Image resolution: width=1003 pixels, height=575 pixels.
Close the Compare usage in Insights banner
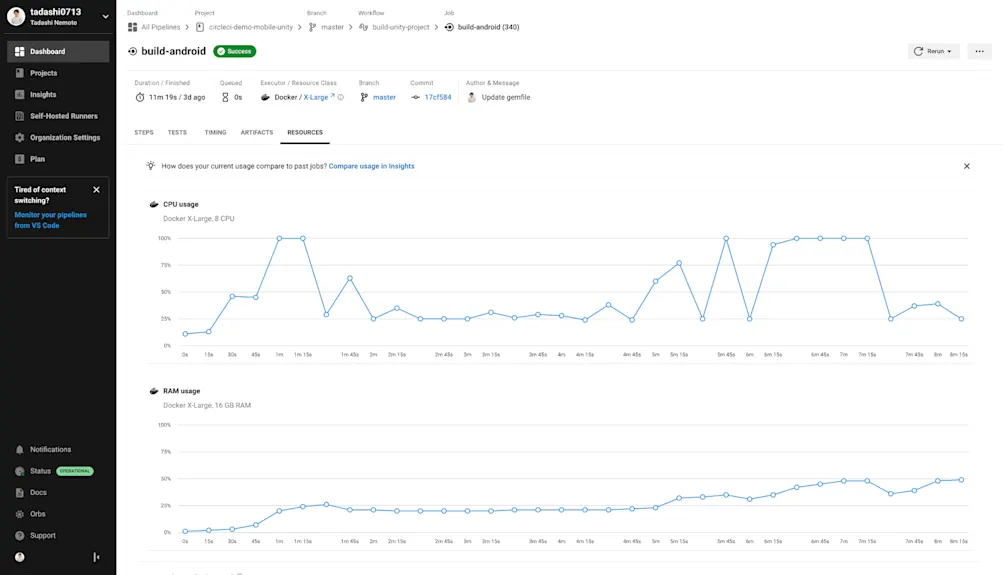(x=967, y=166)
